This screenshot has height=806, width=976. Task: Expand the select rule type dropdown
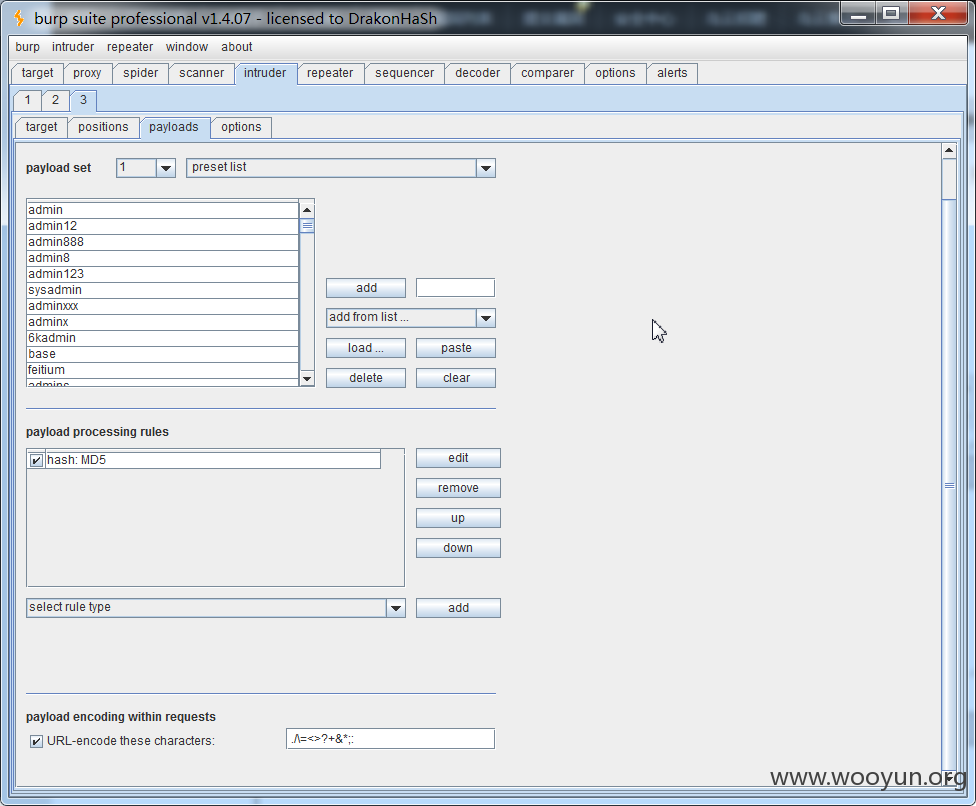tap(395, 608)
